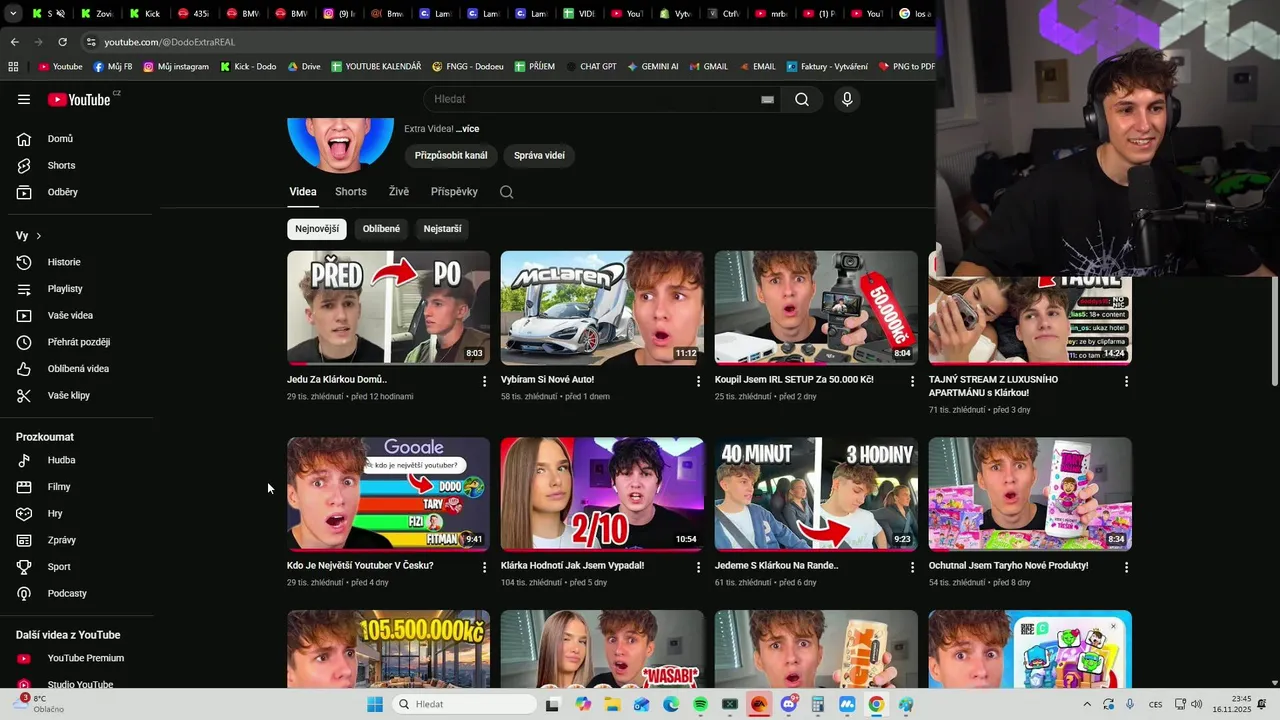Open options for Kdo Je Největší Youtuber video
The width and height of the screenshot is (1280, 720).
485,567
